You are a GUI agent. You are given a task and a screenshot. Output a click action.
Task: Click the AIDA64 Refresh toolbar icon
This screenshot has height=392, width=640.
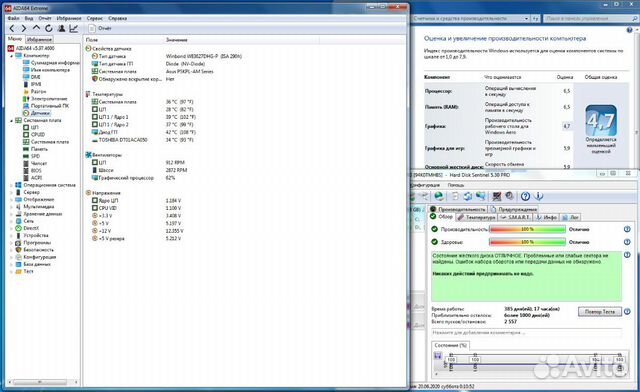[49, 28]
